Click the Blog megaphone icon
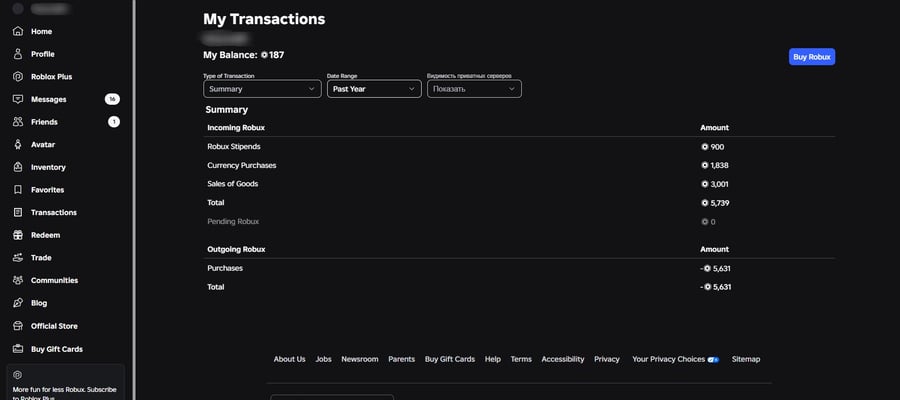This screenshot has height=400, width=900. pos(18,303)
